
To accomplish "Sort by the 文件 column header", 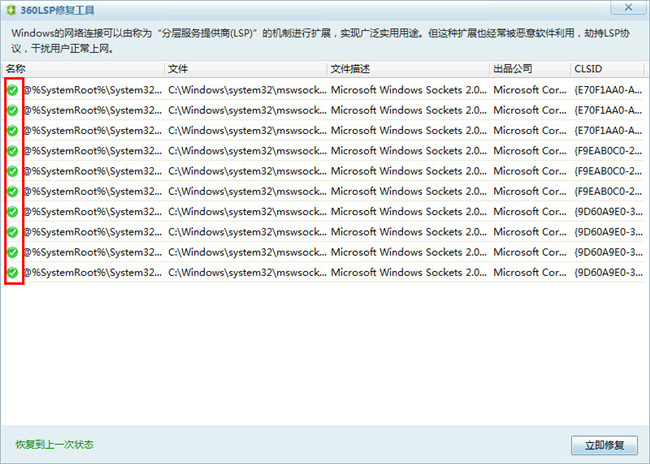I will (246, 69).
